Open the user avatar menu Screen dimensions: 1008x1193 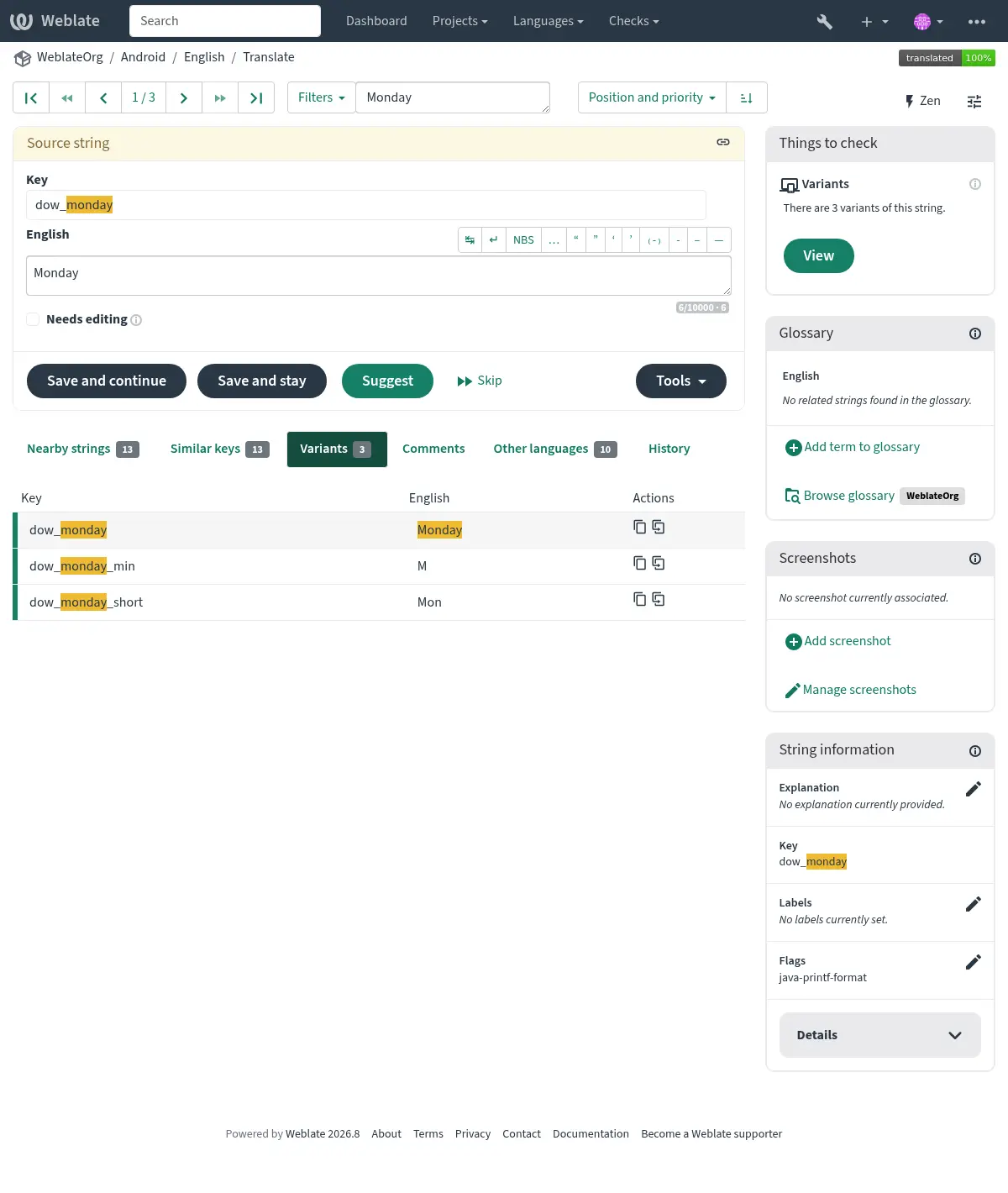point(927,21)
